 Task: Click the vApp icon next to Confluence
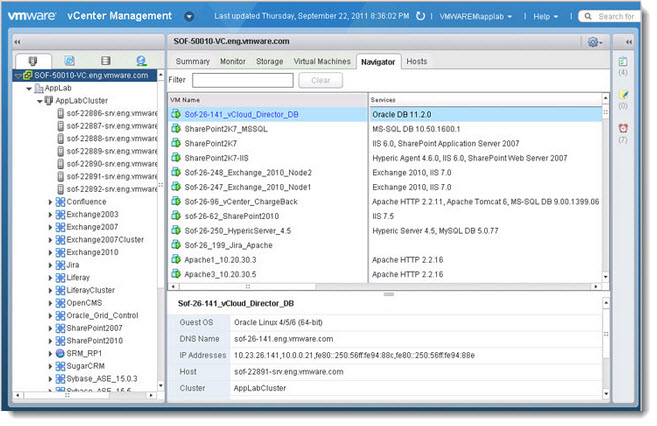(60, 202)
